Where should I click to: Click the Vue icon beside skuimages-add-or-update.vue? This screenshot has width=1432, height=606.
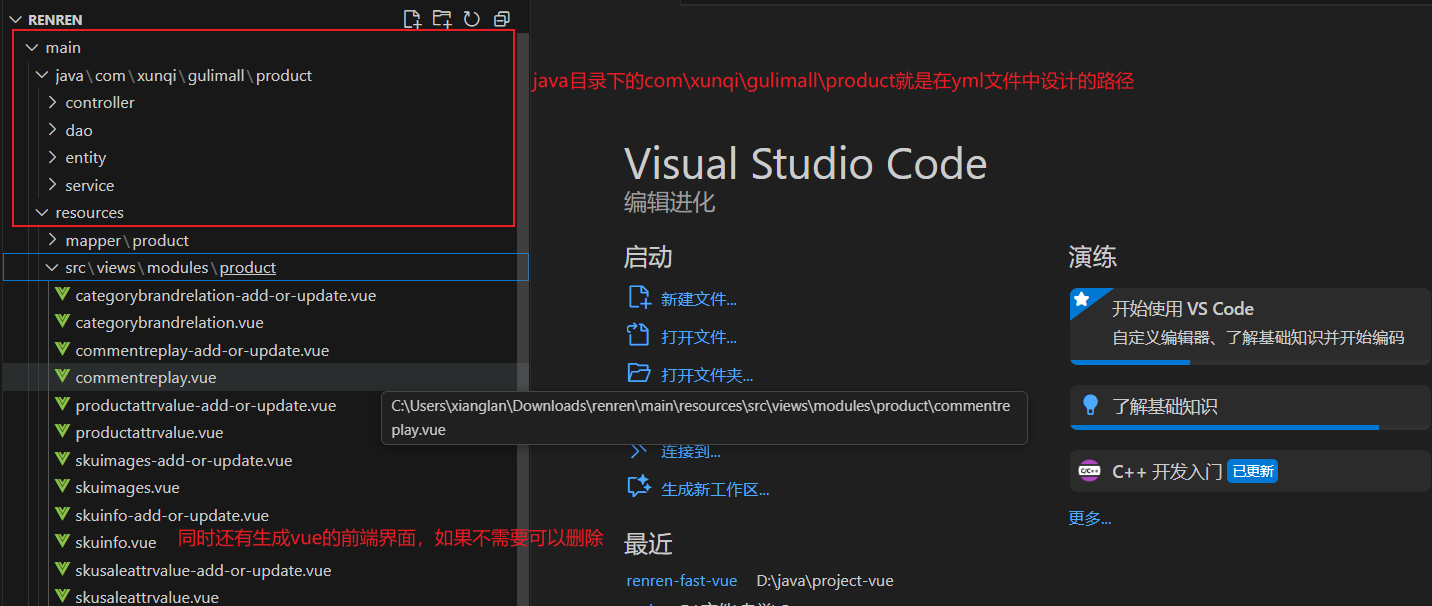62,460
